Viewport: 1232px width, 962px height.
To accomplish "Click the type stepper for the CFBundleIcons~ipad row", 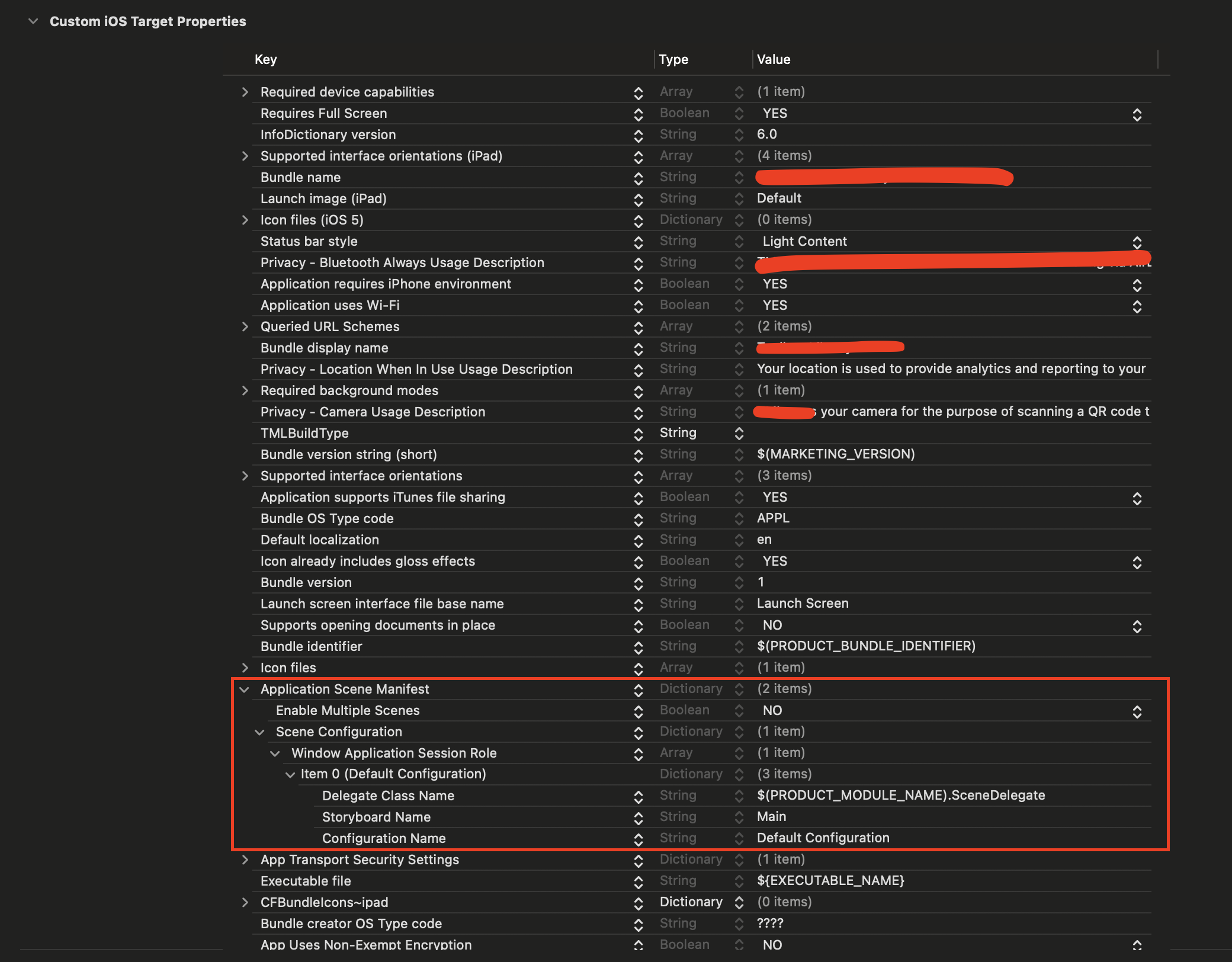I will (x=739, y=903).
